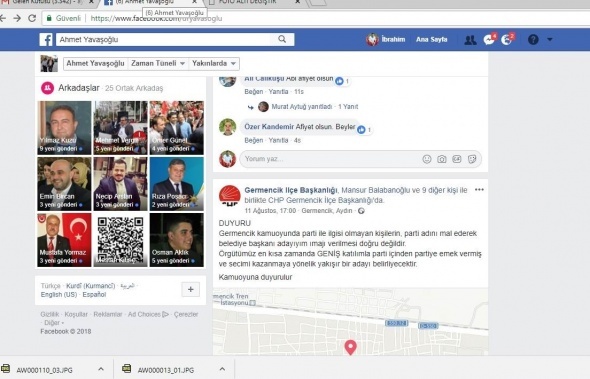Open Rıza Posacı friend thumbnail

tap(176, 184)
